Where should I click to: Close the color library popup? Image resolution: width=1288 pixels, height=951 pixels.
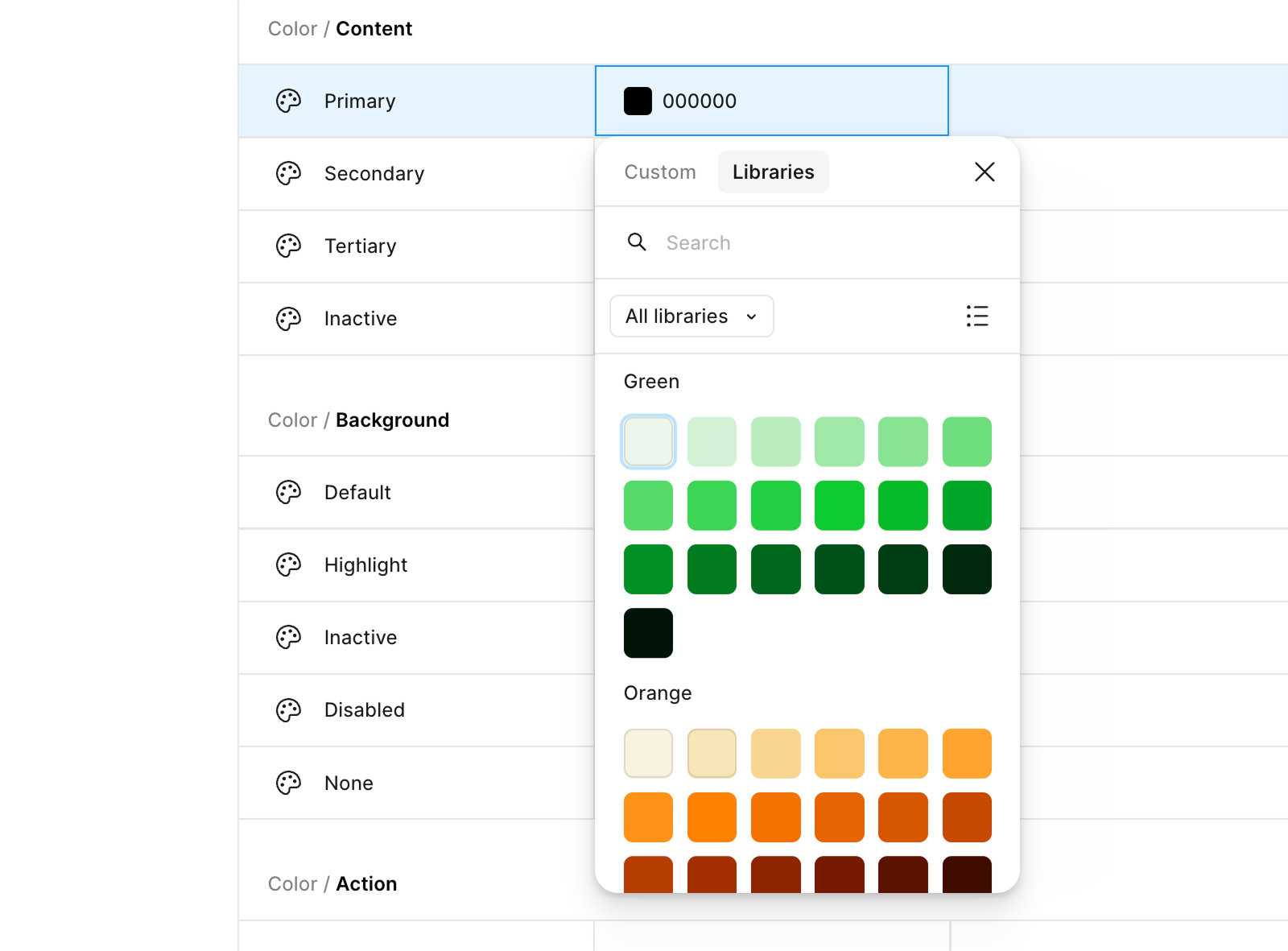pos(984,172)
